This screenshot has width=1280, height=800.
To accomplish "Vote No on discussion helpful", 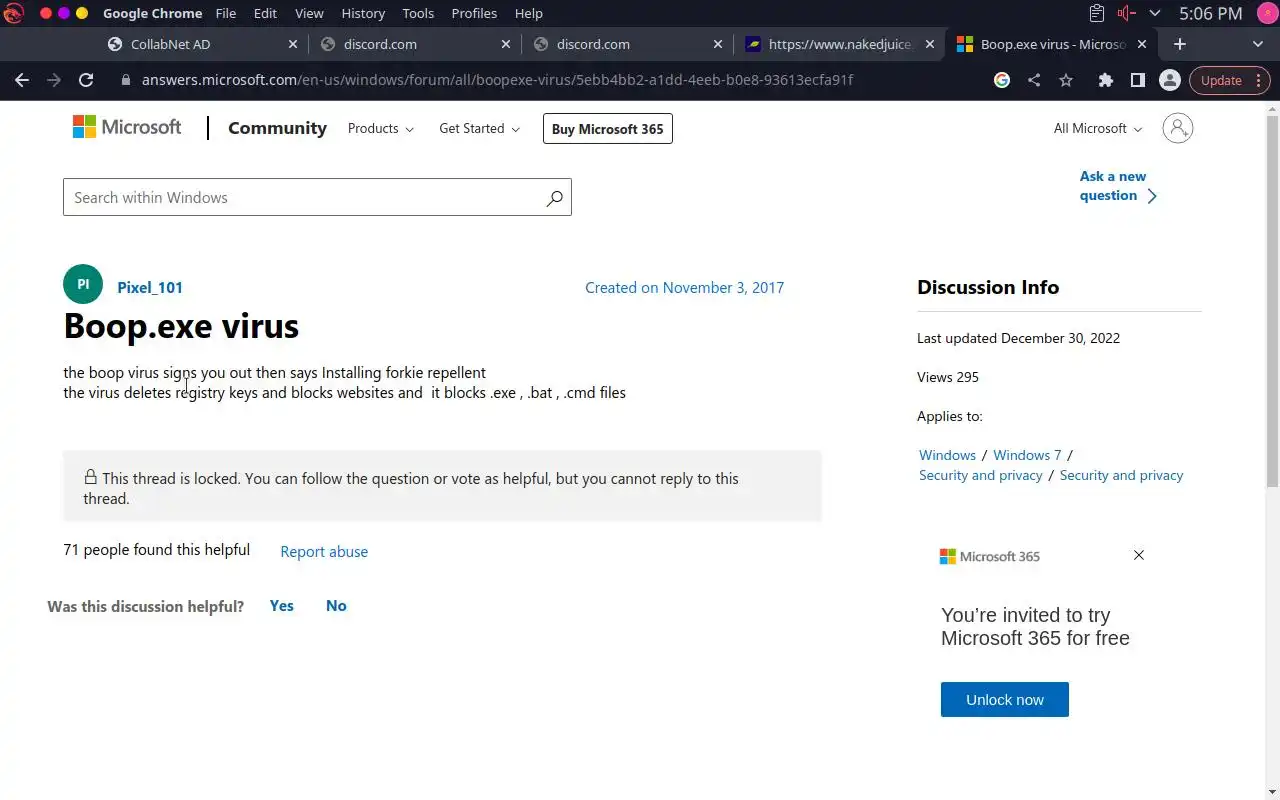I will 336,605.
